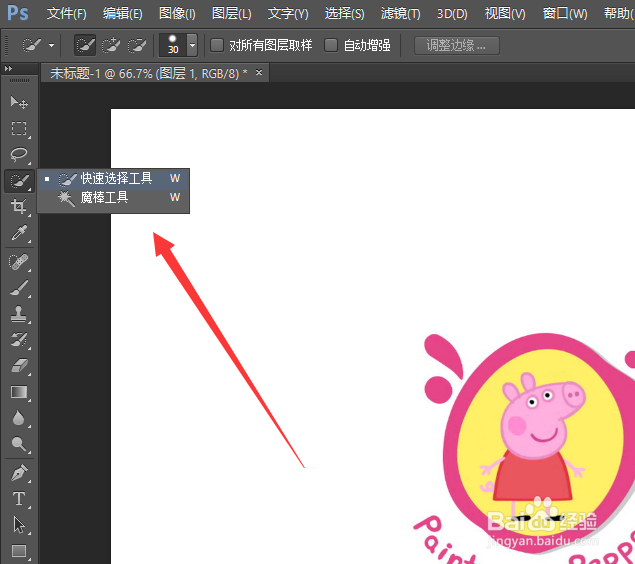Choose 魔棒工具 from flyout menu
635x564 pixels.
[x=113, y=198]
